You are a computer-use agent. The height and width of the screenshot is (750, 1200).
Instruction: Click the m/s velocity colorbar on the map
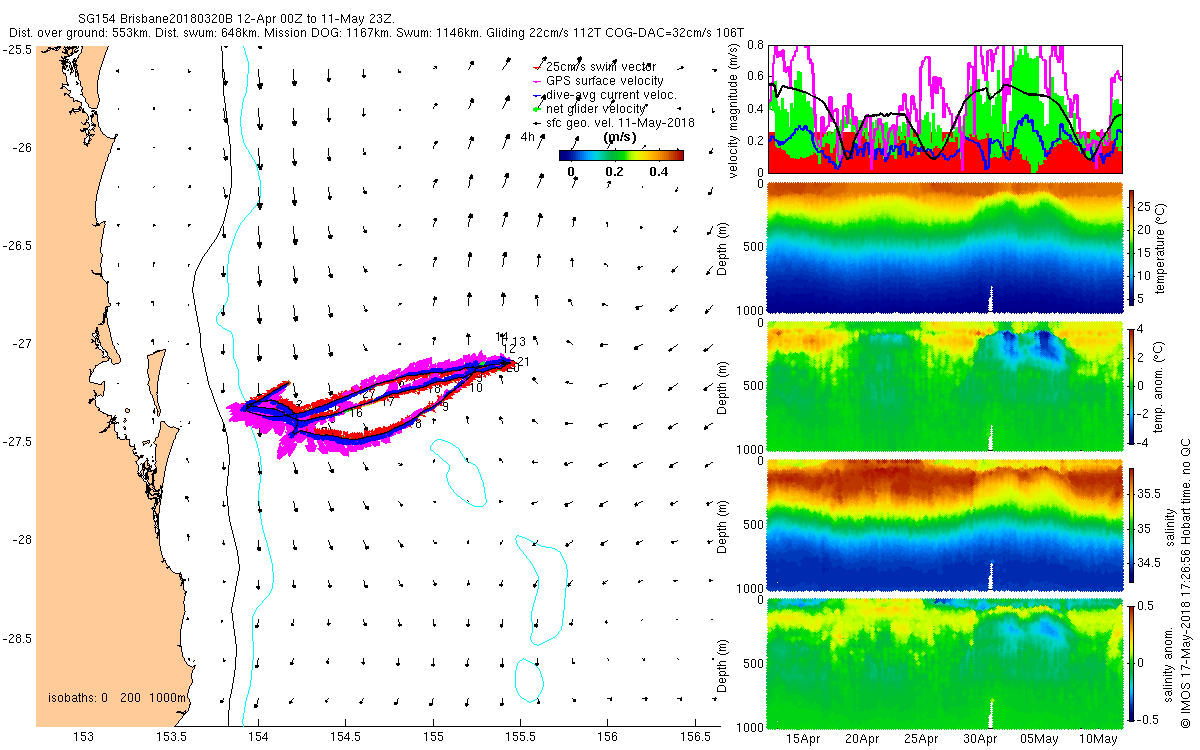(621, 155)
